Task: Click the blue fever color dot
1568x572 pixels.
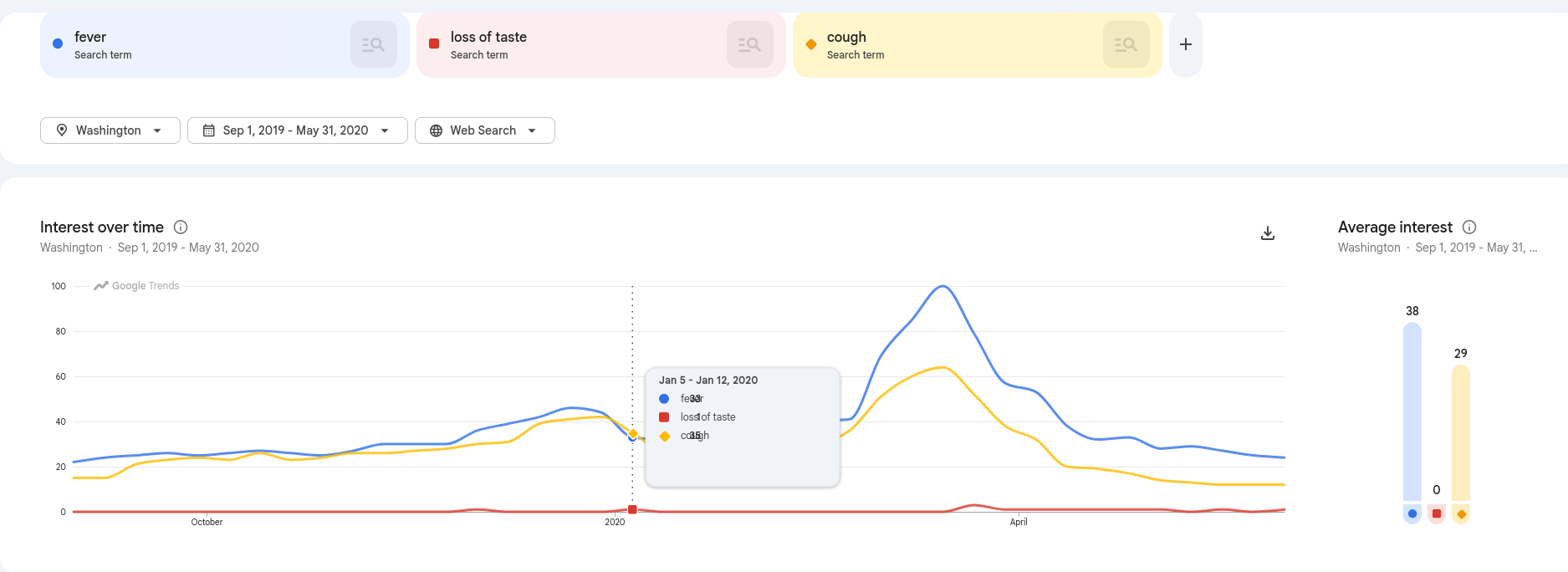Action: coord(58,43)
